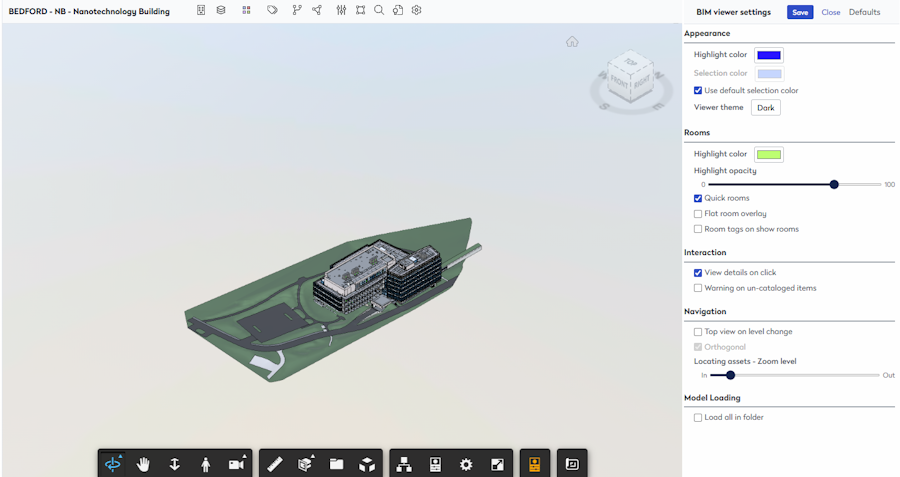This screenshot has height=477, width=900.
Task: Open the Model browser folder icon
Action: (x=336, y=464)
